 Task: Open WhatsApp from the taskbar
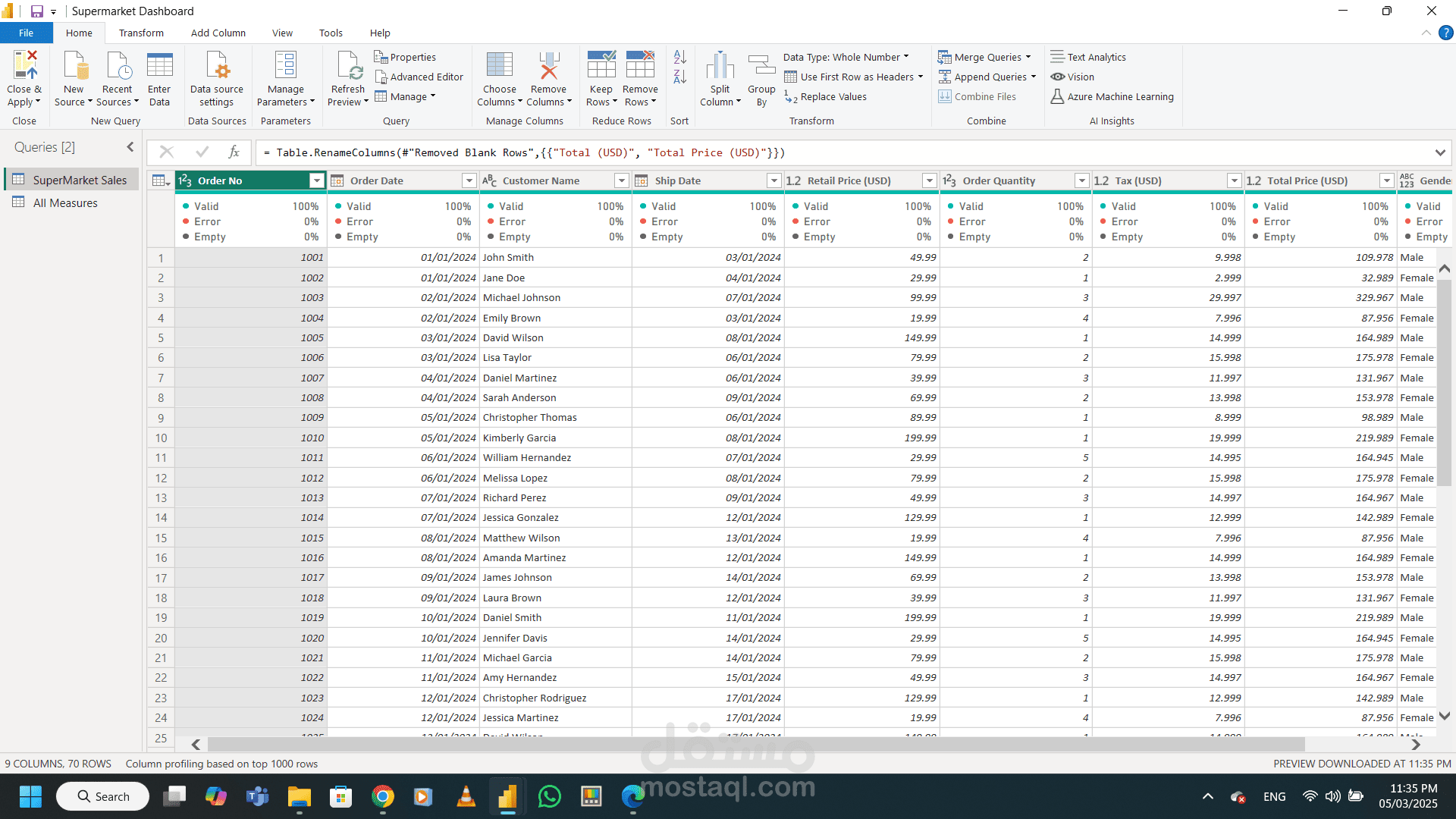tap(549, 796)
